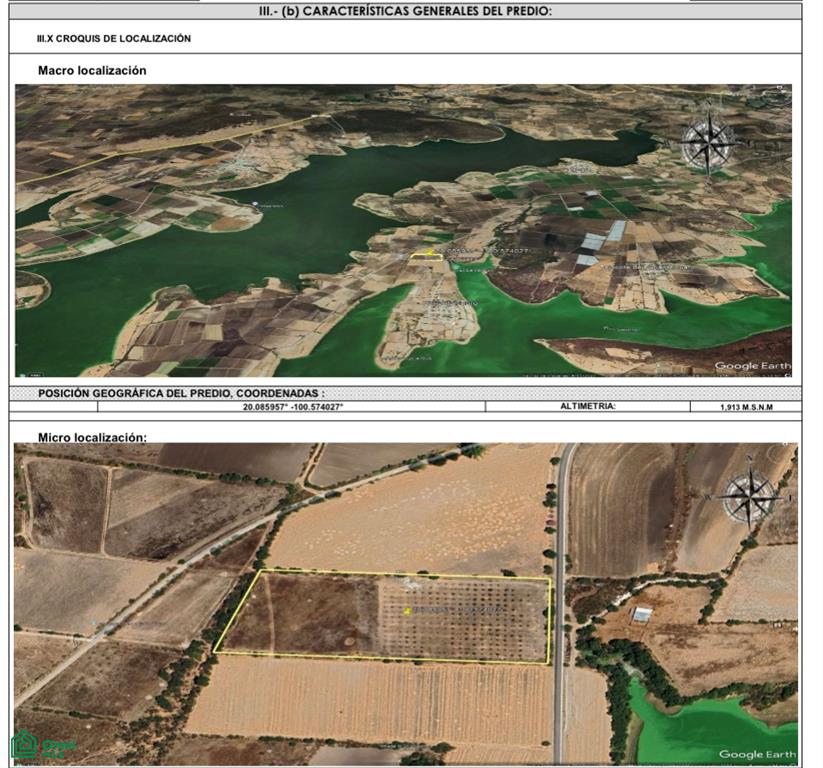Screen dimensions: 823x768
Task: Click the section header Características Generales del Predio
Action: pyautogui.click(x=405, y=11)
